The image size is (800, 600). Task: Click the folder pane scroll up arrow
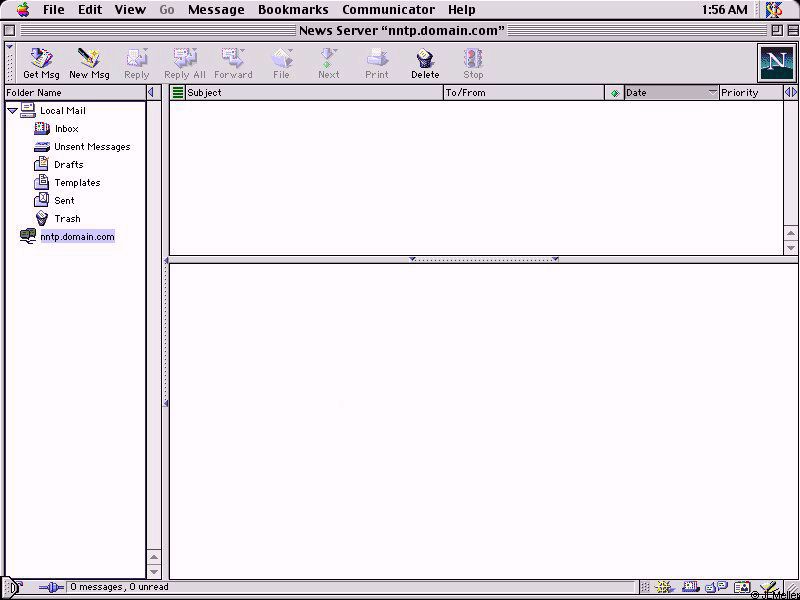pyautogui.click(x=154, y=558)
